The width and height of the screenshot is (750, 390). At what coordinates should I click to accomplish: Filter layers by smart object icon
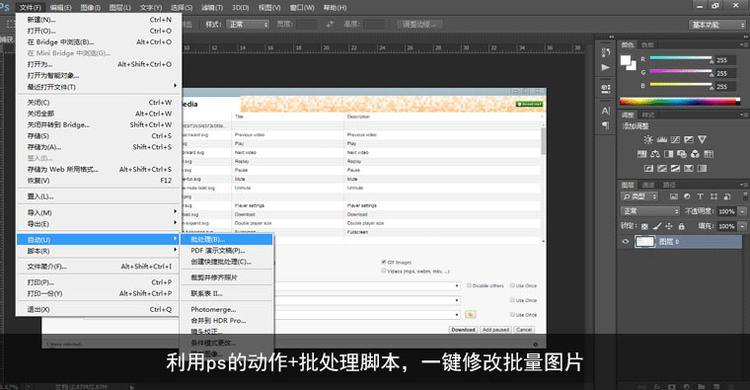coord(727,196)
